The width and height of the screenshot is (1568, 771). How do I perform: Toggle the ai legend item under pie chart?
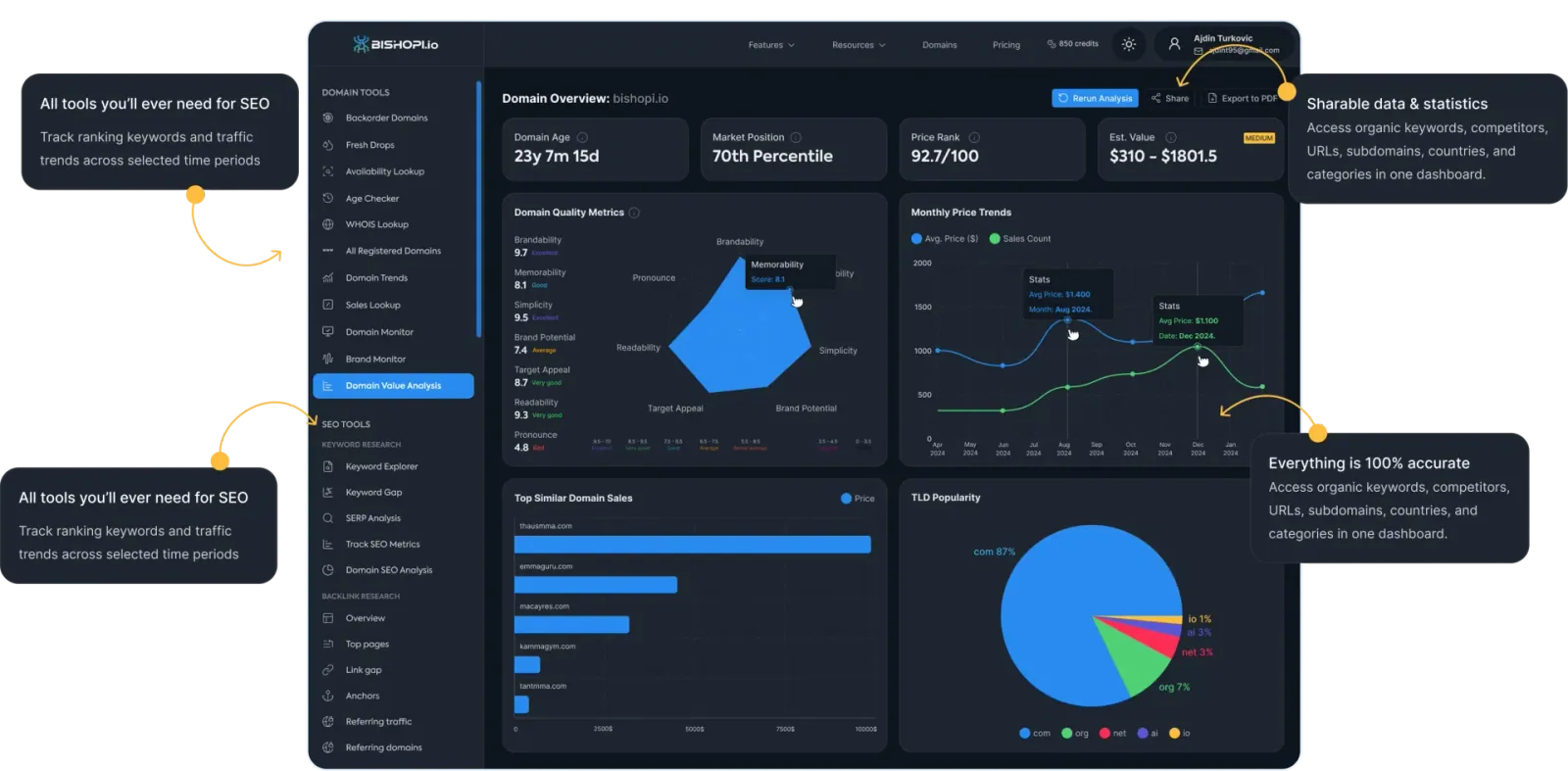[1148, 733]
